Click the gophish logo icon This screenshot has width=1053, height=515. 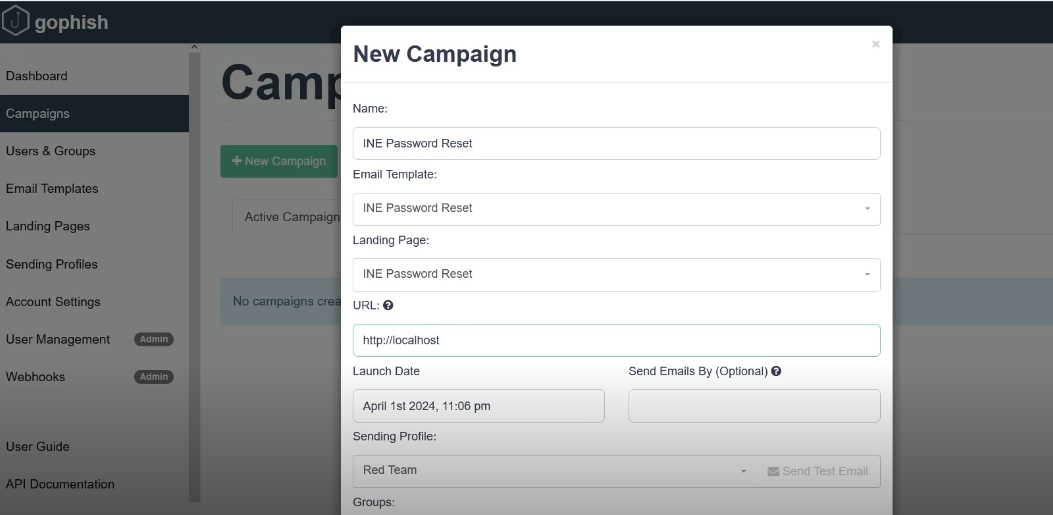point(15,21)
